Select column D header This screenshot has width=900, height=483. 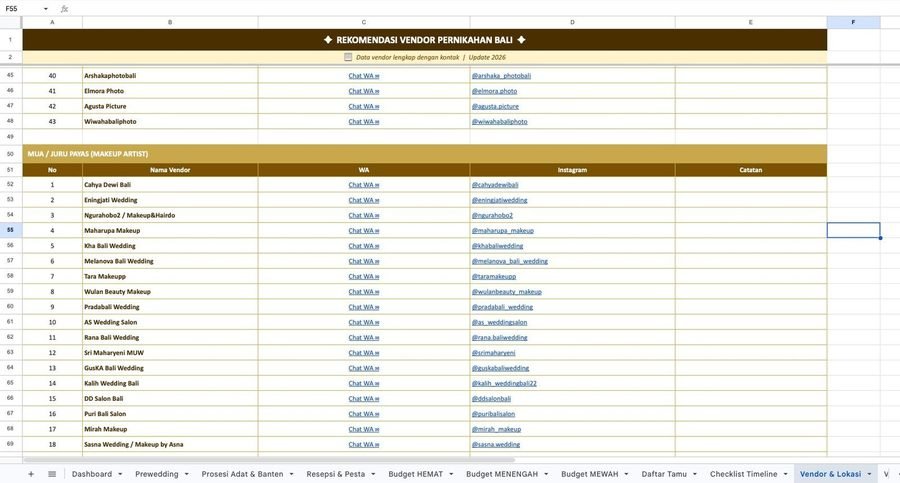pos(572,22)
